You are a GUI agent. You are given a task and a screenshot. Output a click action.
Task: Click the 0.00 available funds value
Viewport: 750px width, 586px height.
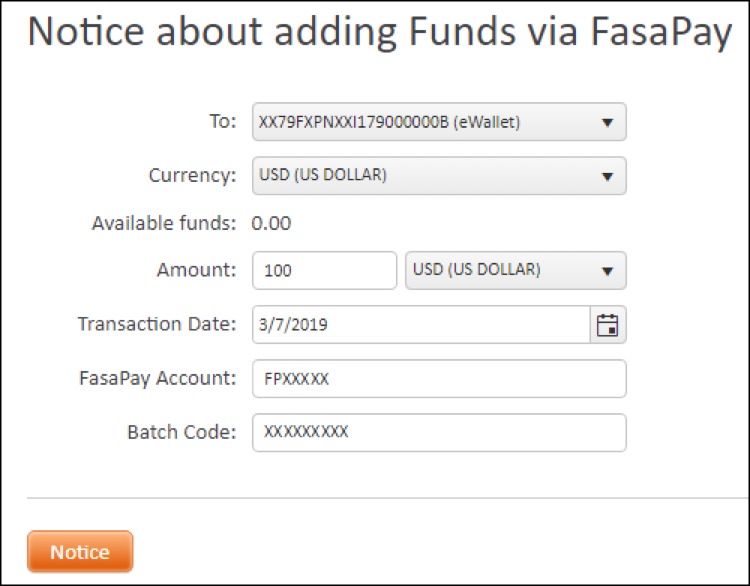click(271, 223)
